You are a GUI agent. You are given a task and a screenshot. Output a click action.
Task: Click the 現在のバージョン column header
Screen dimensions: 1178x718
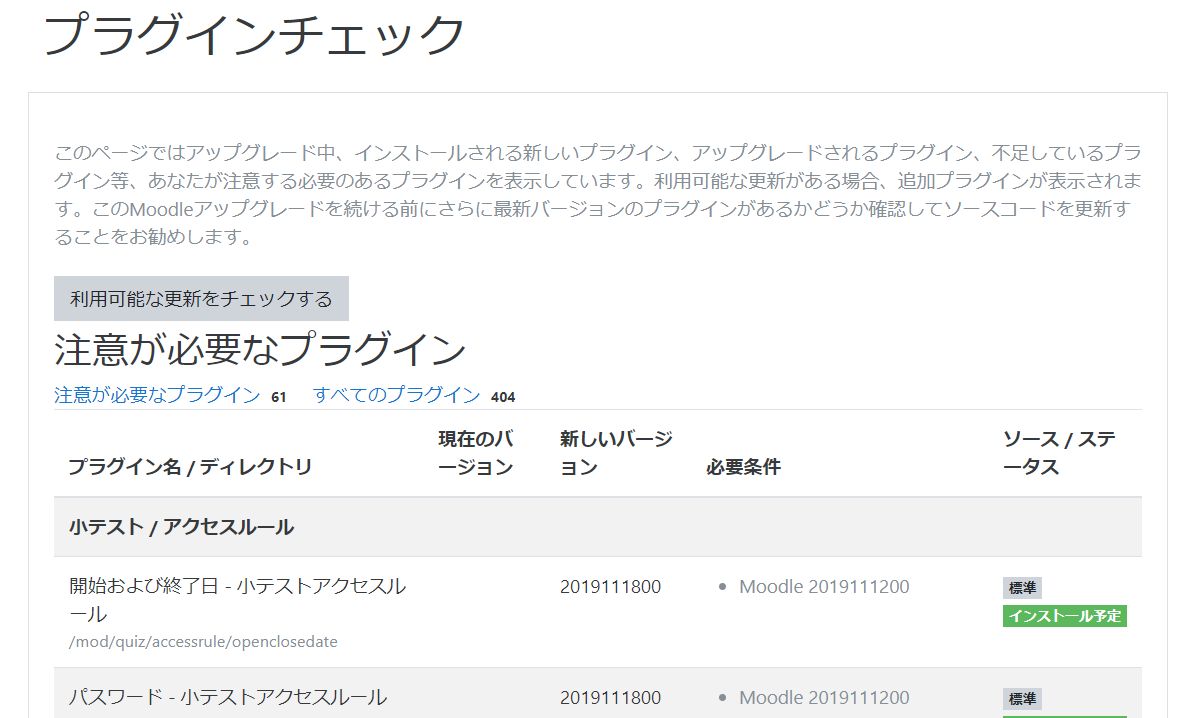point(476,453)
